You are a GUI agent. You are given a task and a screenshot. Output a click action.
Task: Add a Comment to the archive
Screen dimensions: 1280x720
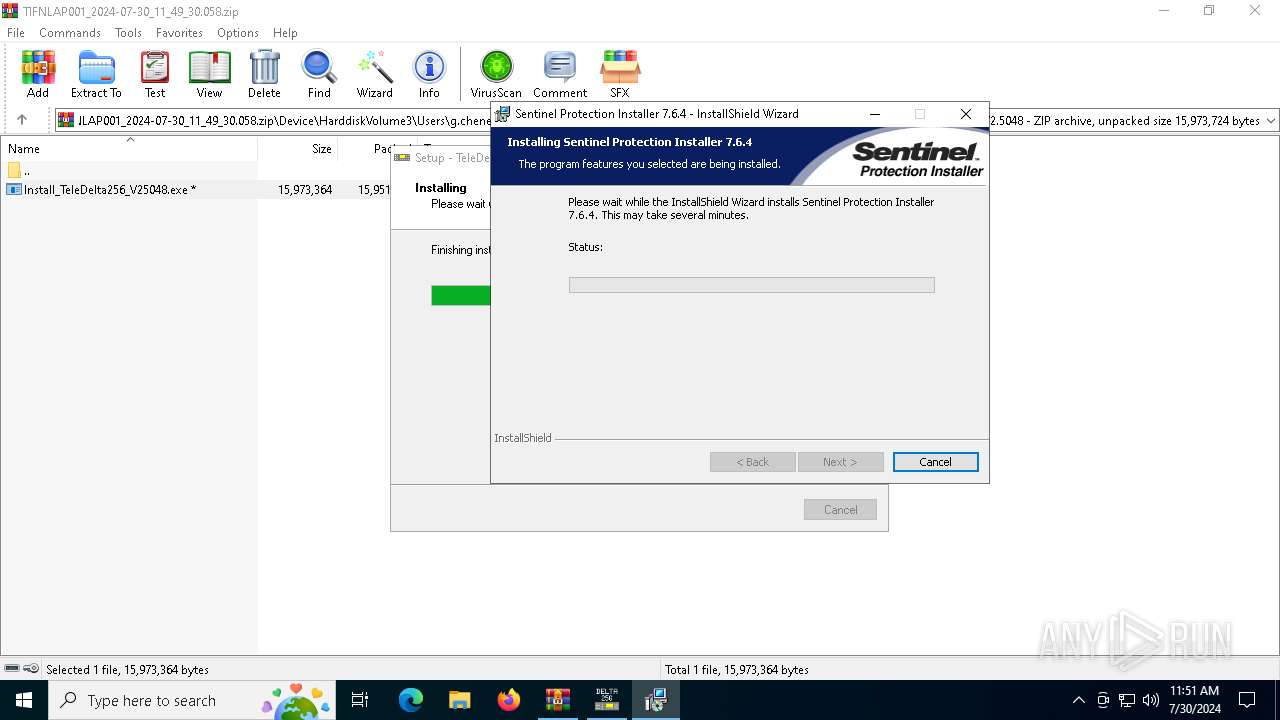pyautogui.click(x=560, y=75)
